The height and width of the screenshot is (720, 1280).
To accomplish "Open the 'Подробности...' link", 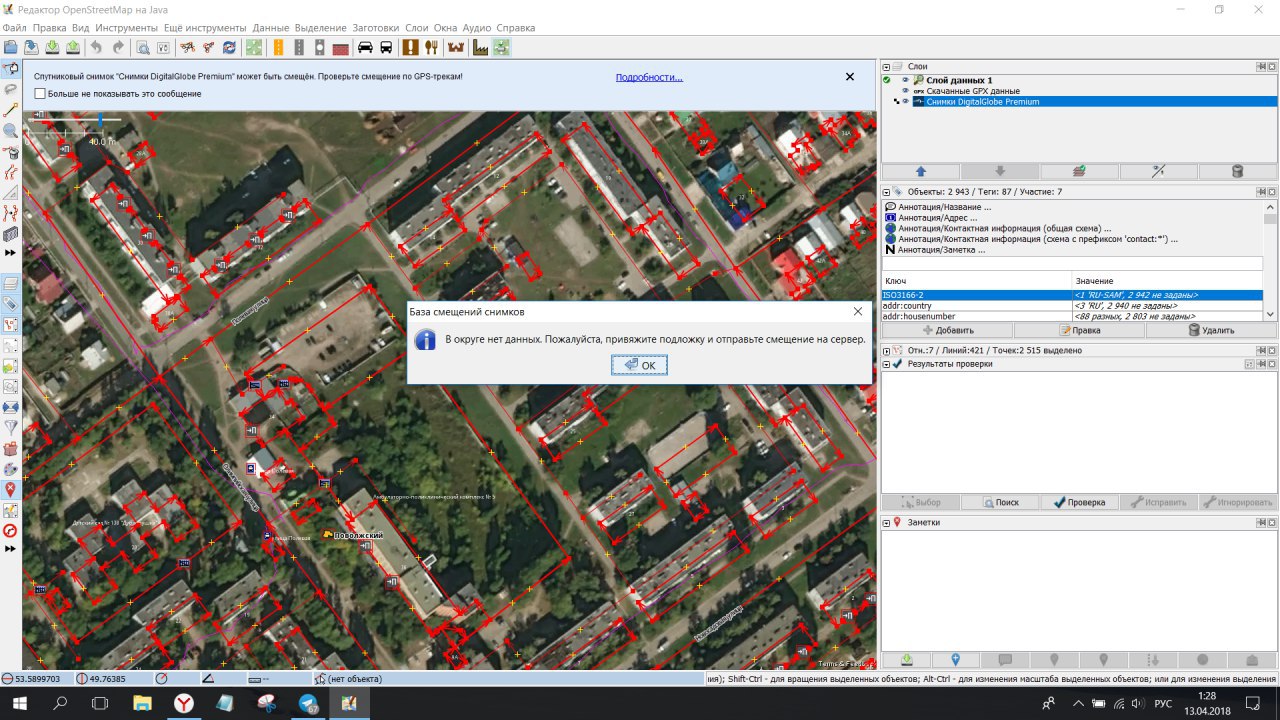I will pyautogui.click(x=649, y=77).
